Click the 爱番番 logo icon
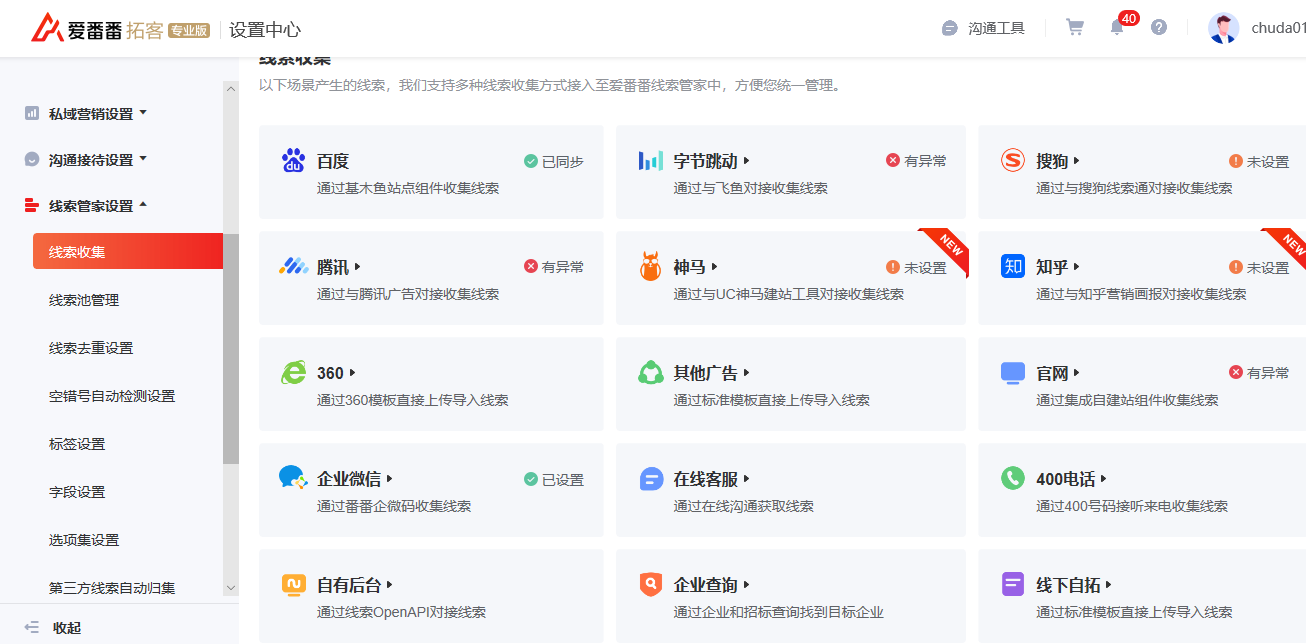The height and width of the screenshot is (644, 1306). pos(46,29)
